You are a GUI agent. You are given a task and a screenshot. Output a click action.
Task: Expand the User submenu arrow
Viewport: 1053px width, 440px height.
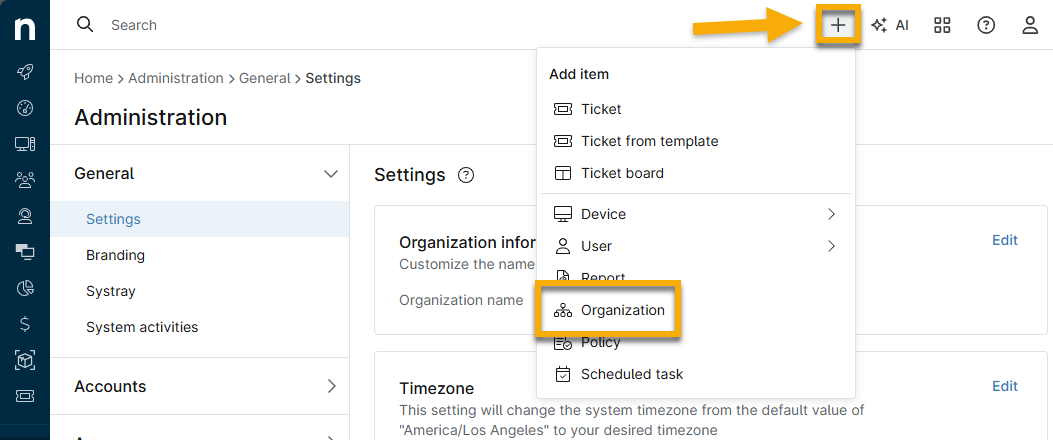tap(831, 246)
